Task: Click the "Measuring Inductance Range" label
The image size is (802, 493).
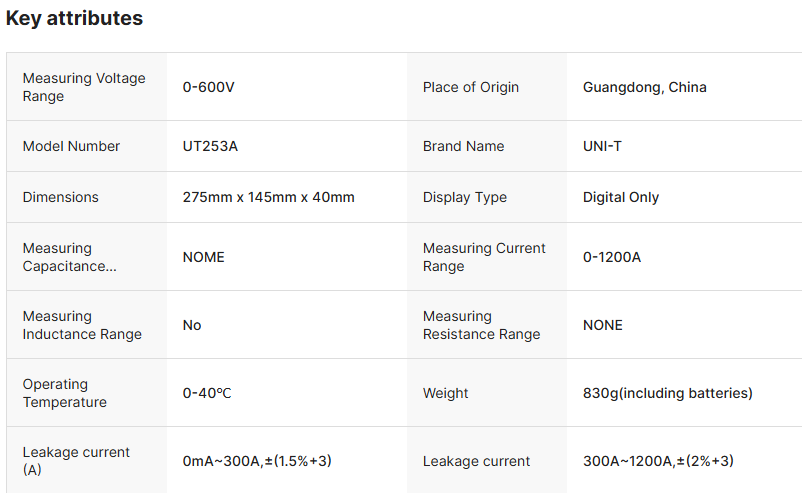Action: pyautogui.click(x=82, y=325)
